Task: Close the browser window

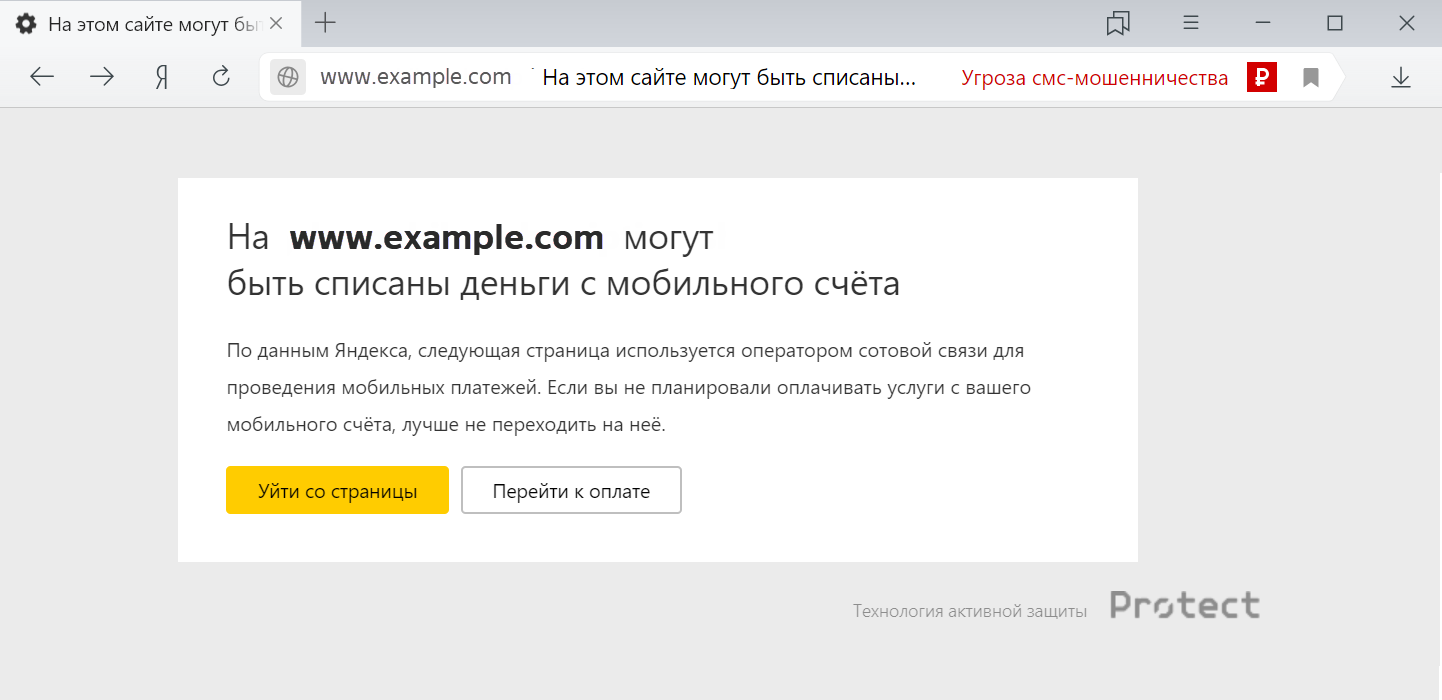Action: (1407, 23)
